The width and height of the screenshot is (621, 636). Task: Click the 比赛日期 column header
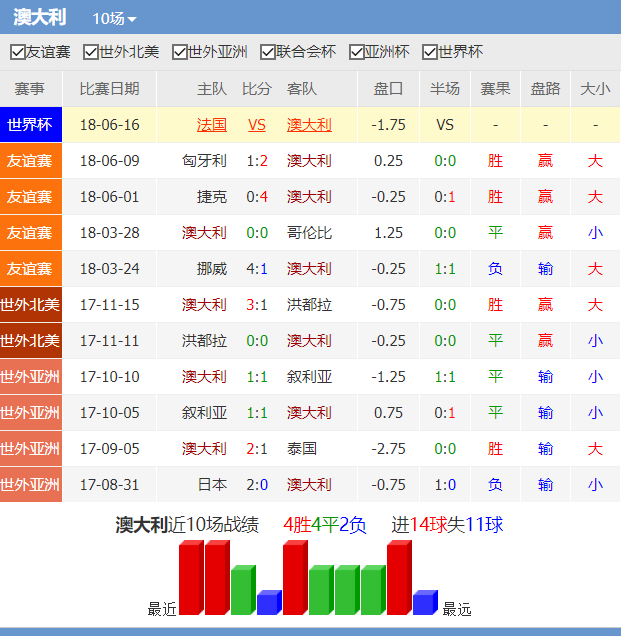point(109,89)
